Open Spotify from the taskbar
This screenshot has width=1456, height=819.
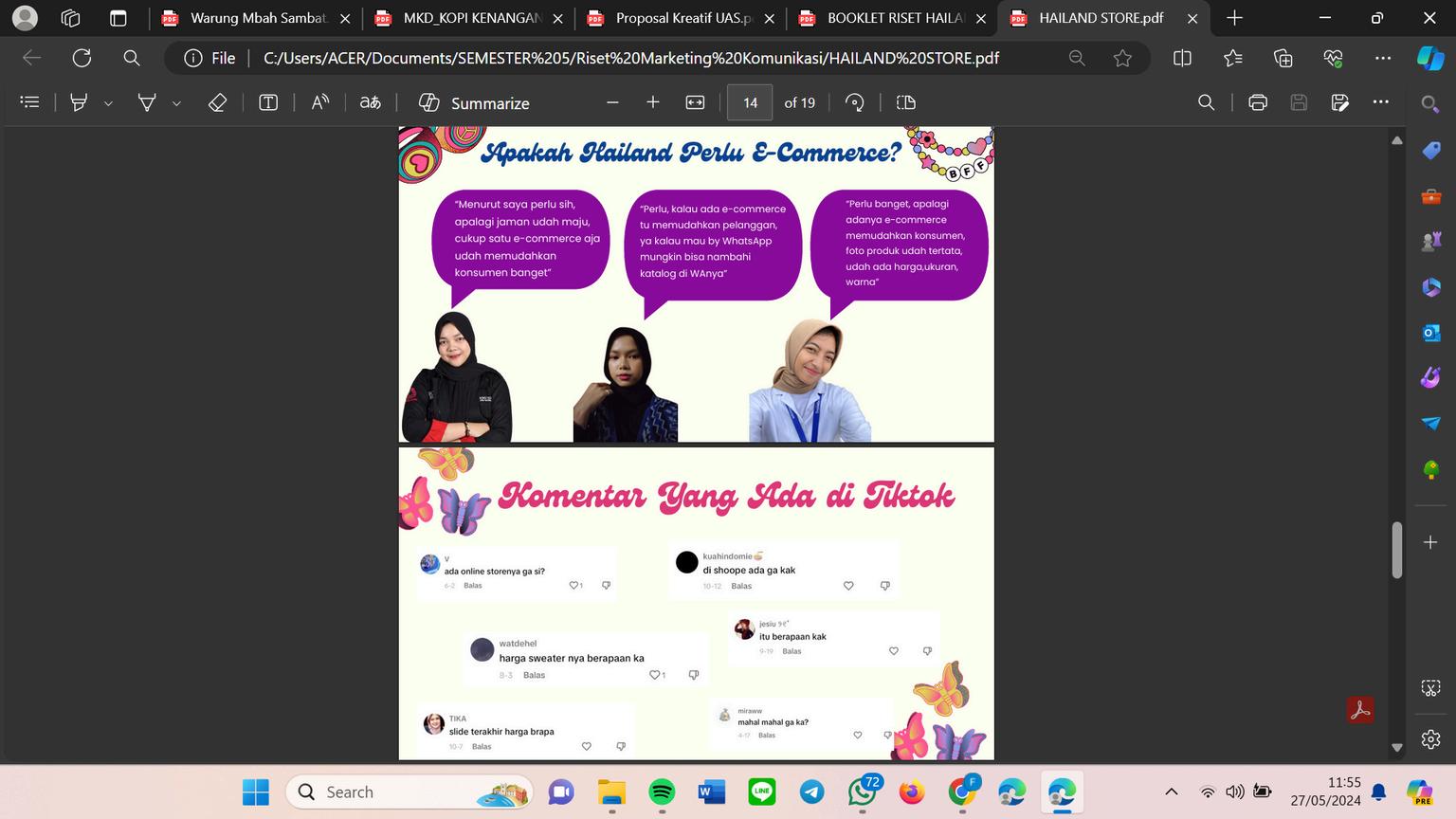(662, 792)
